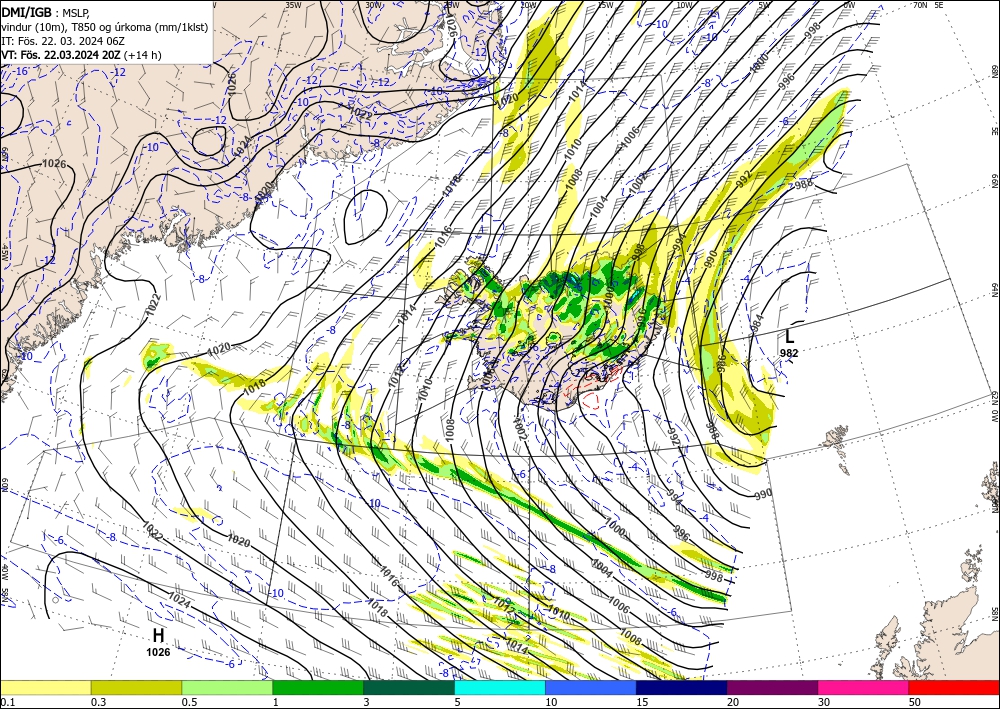Click the olive 0.3–0.5 legend swatch
The image size is (1000, 709).
[136, 687]
